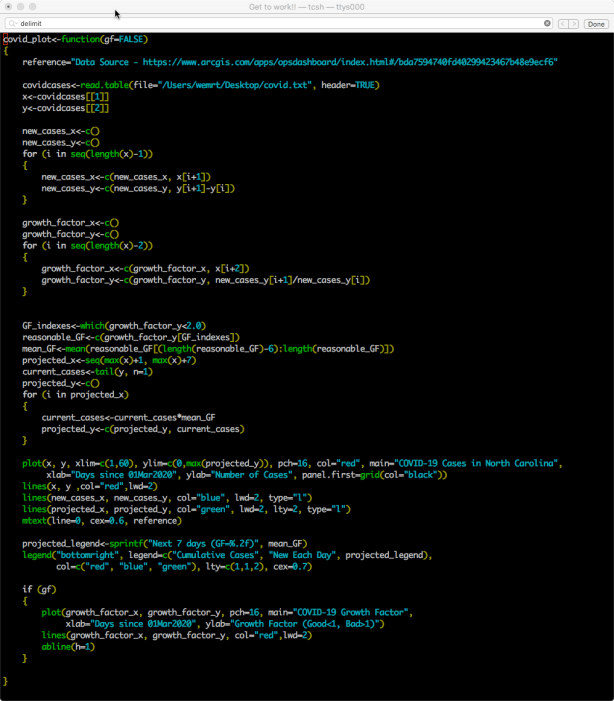The width and height of the screenshot is (614, 701).
Task: Click the 'GF_indexes<-which' line
Action: 114,326
